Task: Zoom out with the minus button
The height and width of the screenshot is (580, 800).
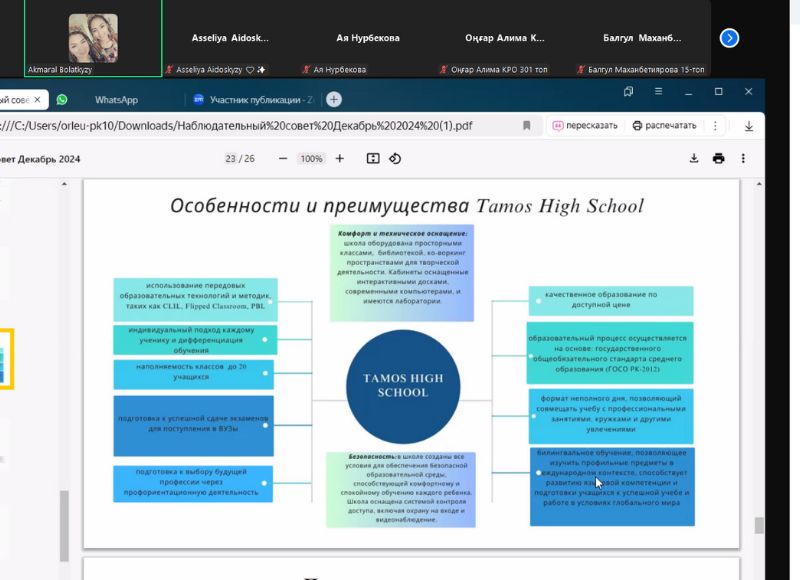Action: pyautogui.click(x=283, y=159)
